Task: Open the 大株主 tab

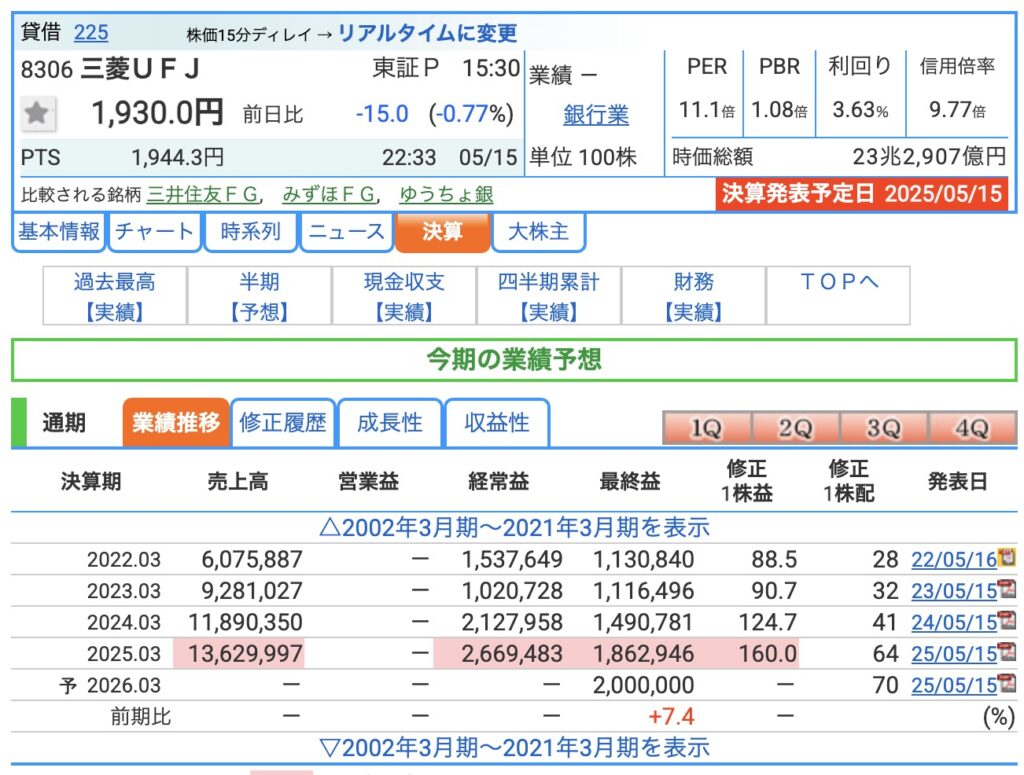Action: [x=539, y=232]
